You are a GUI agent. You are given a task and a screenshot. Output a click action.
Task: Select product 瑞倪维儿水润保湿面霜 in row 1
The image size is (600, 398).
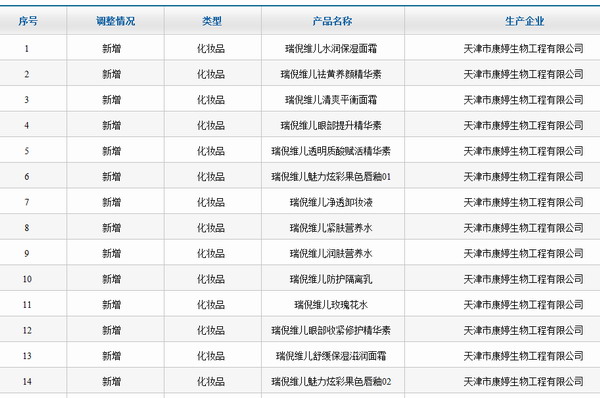(x=331, y=49)
